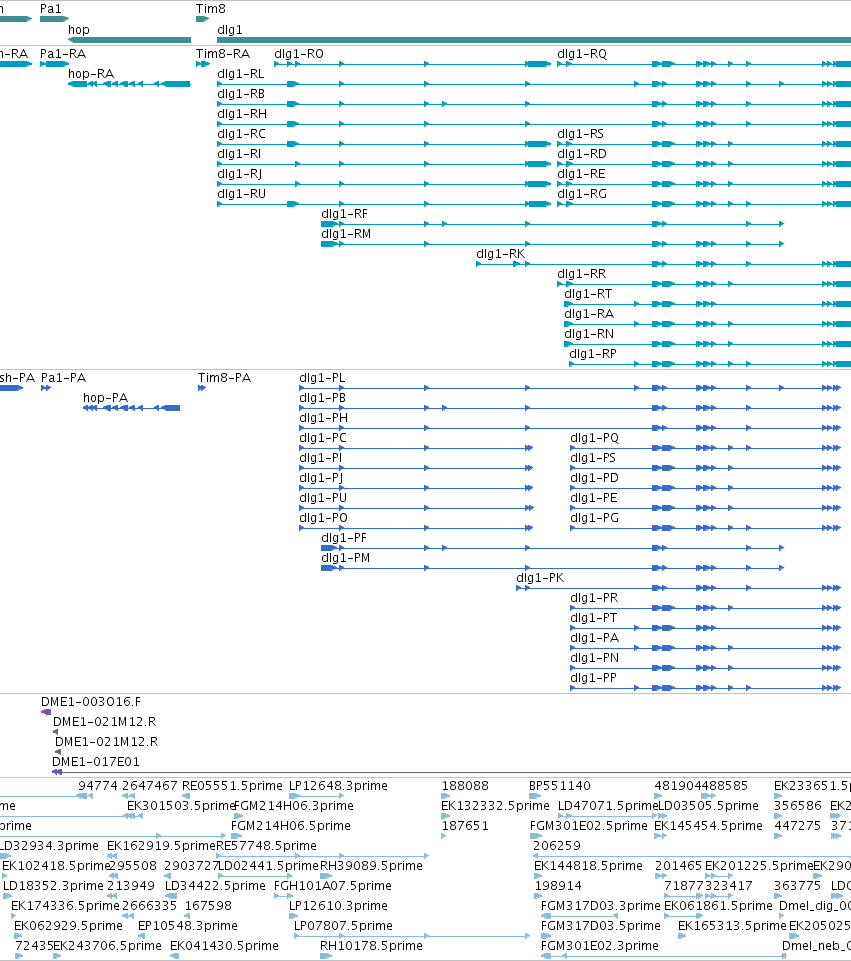Click the Tim8-PA protein feature
This screenshot has width=851, height=961.
click(x=202, y=388)
